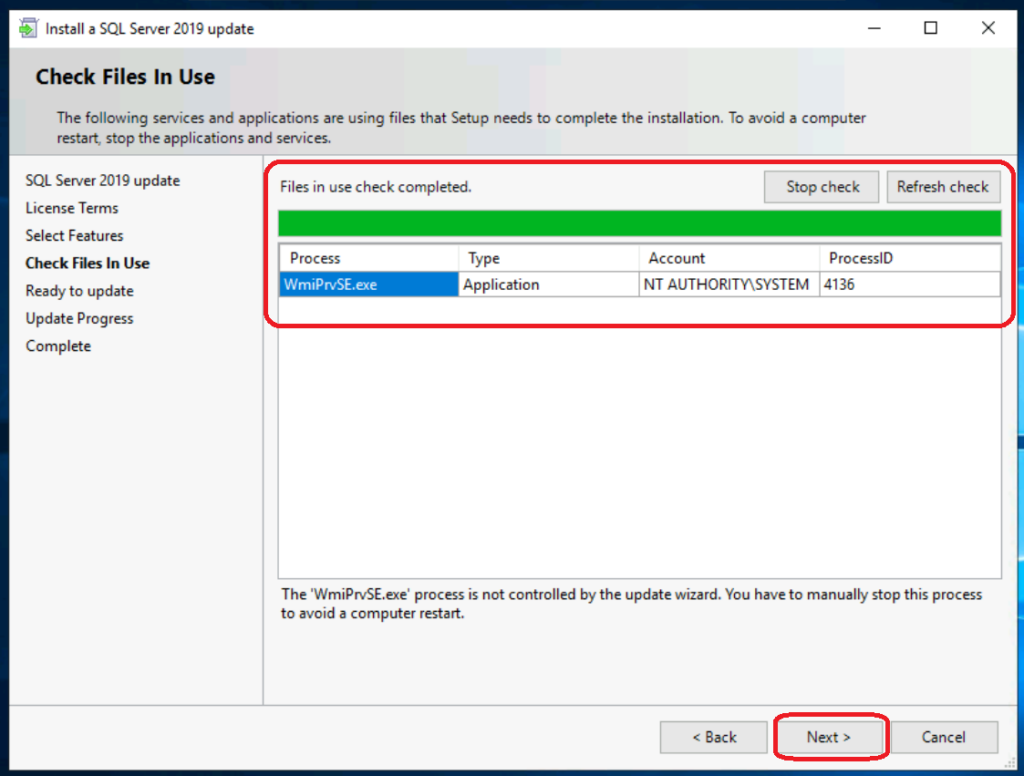Select the Update Progress step
The width and height of the screenshot is (1024, 776).
pyautogui.click(x=80, y=318)
